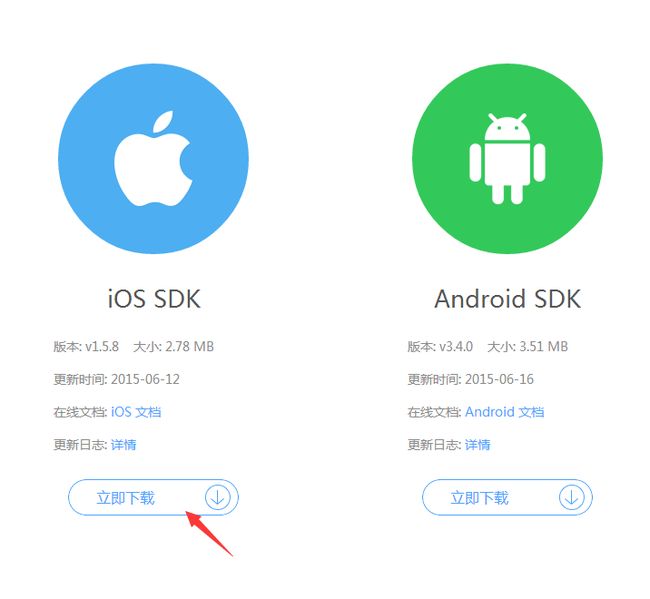The width and height of the screenshot is (650, 599).
Task: Click the Android update date 2015-06-16
Action: pyautogui.click(x=499, y=379)
